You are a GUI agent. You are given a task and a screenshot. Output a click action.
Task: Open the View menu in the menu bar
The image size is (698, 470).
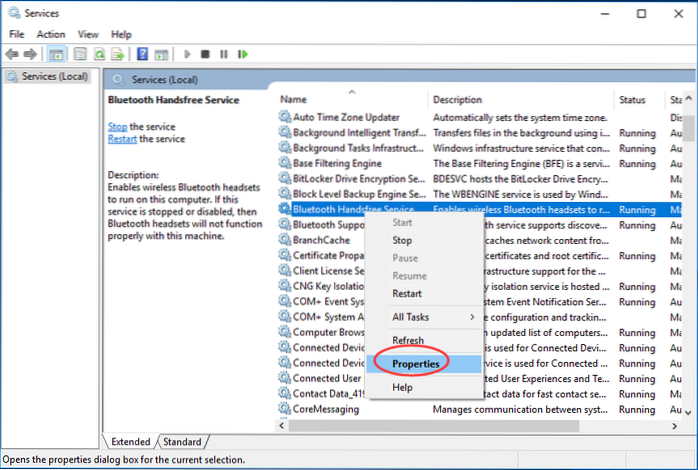(88, 34)
